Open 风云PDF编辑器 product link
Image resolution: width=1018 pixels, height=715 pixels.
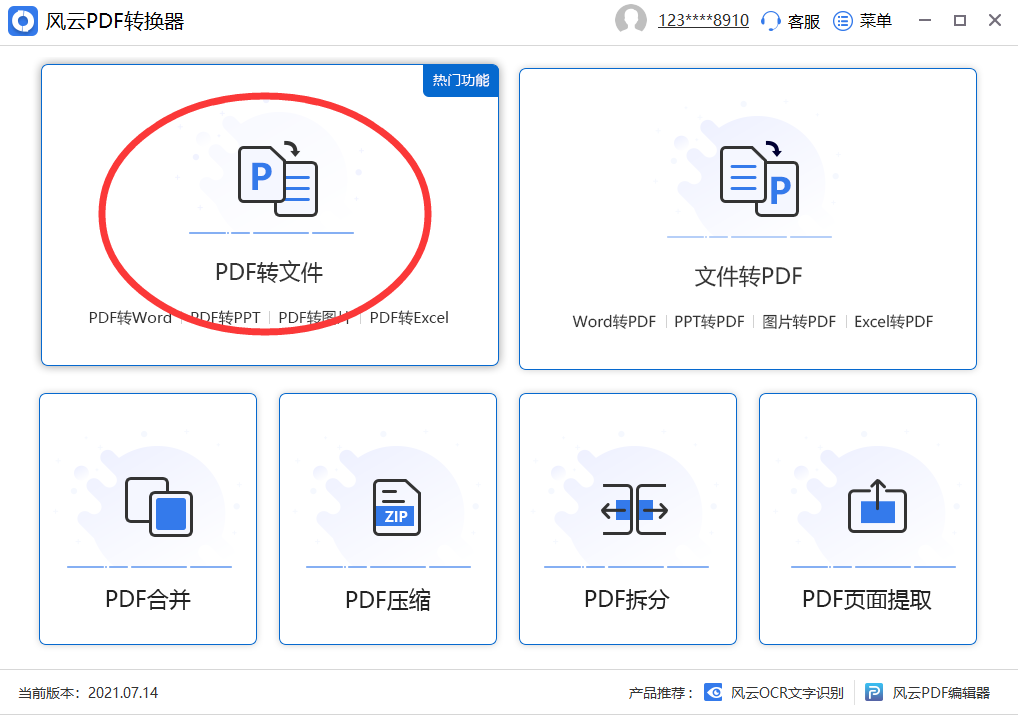(941, 693)
